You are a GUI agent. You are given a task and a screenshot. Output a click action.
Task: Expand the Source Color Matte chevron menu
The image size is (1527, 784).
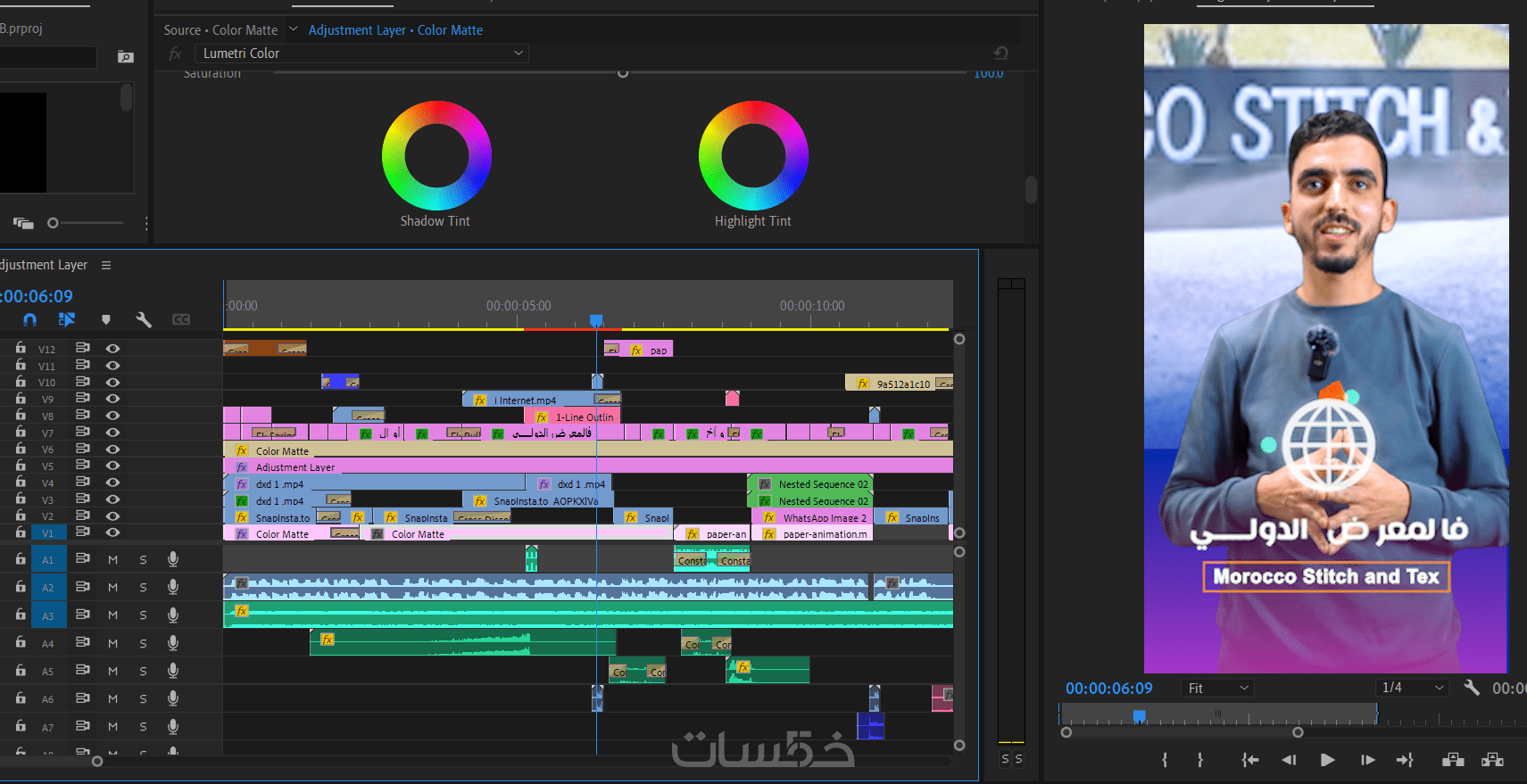[x=293, y=29]
